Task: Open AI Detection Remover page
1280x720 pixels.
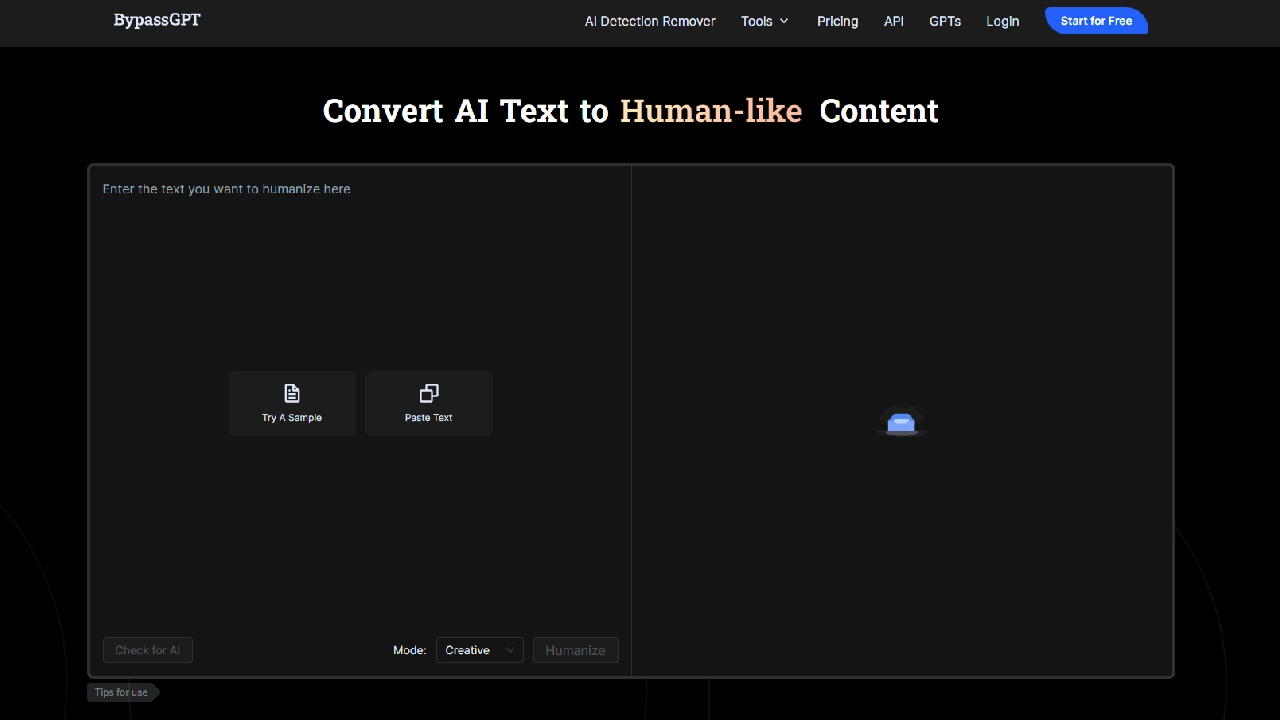Action: tap(650, 21)
